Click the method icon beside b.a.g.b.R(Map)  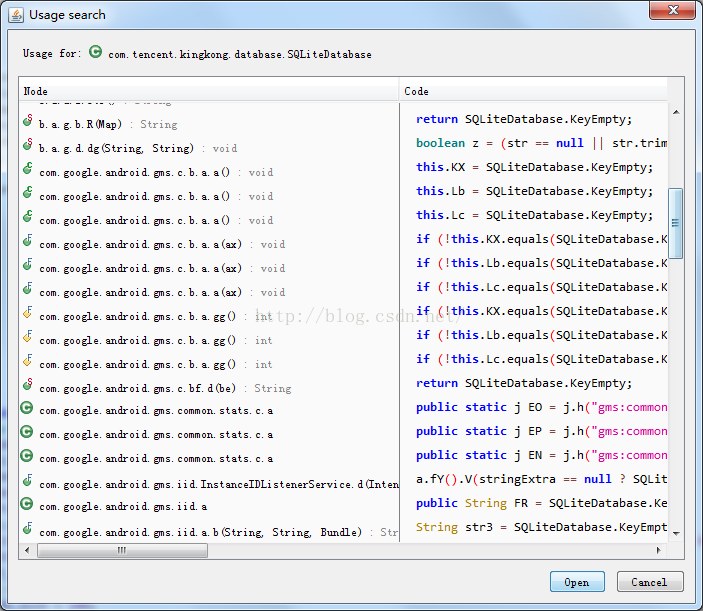coord(28,123)
